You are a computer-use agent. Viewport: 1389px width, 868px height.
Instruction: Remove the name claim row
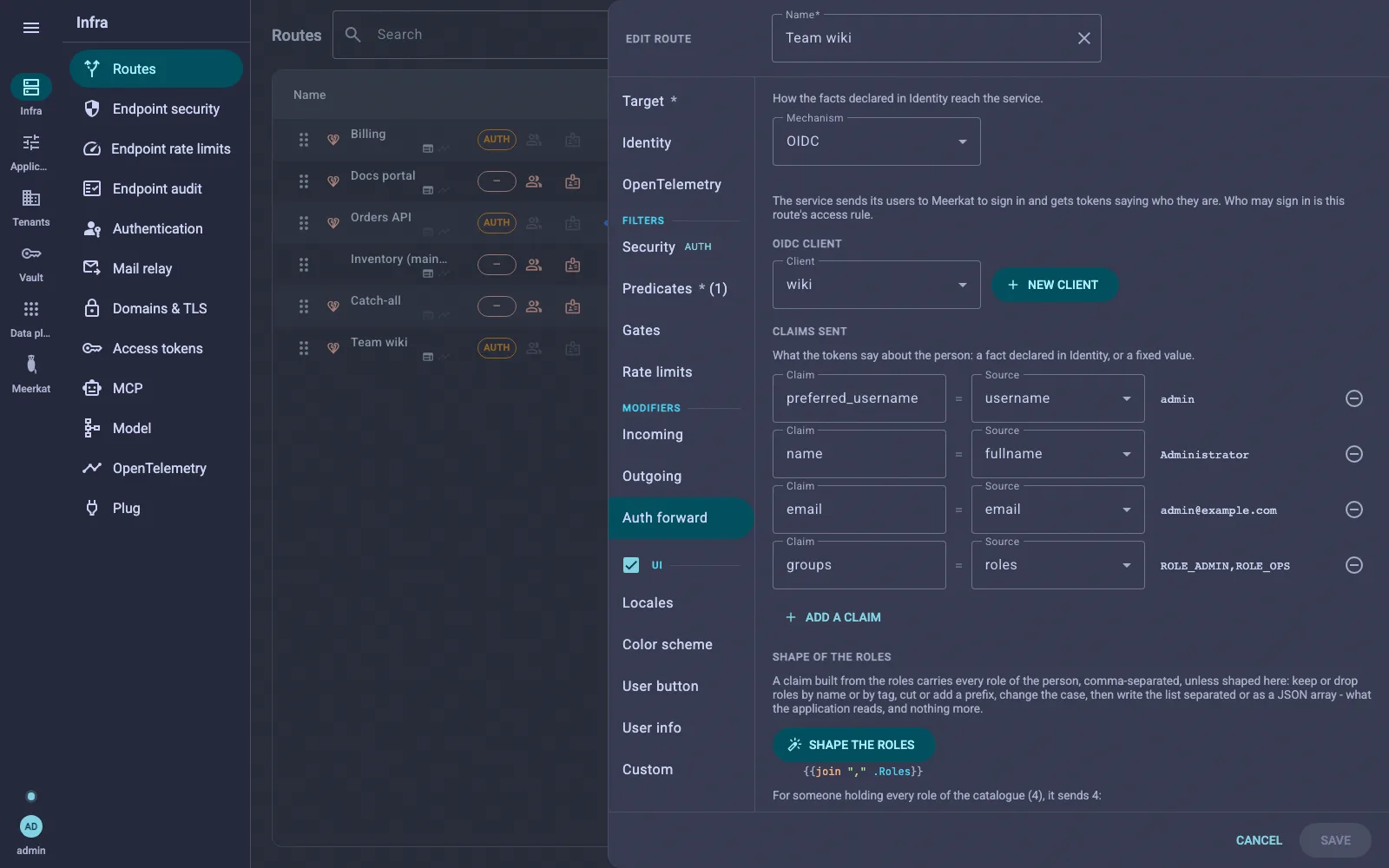click(x=1354, y=454)
